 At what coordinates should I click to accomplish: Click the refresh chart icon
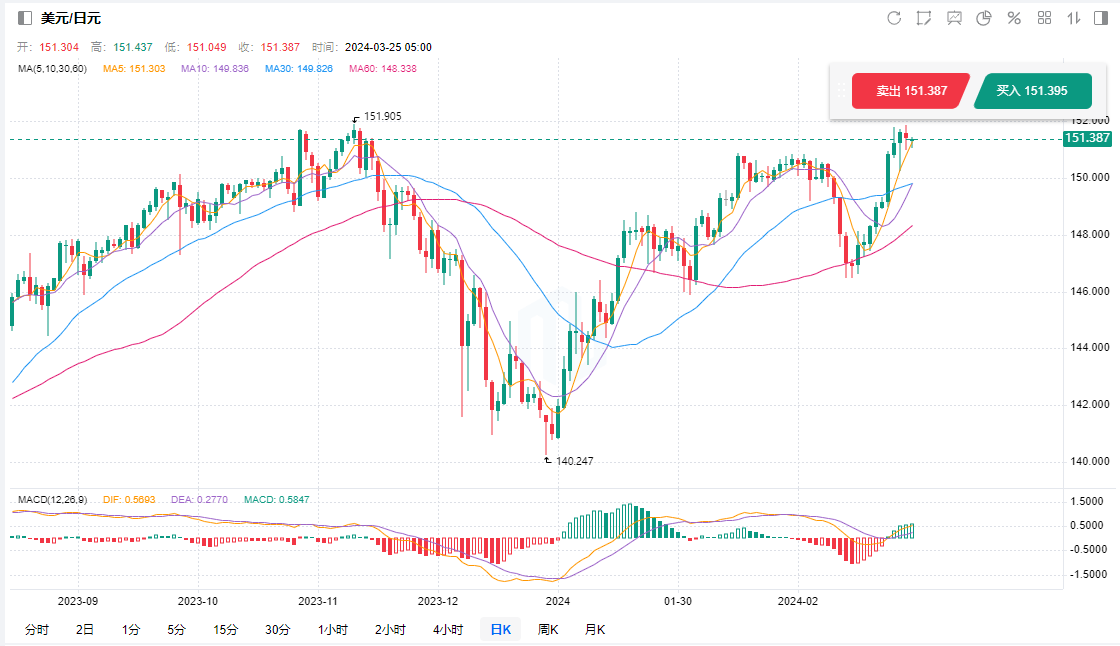(894, 18)
